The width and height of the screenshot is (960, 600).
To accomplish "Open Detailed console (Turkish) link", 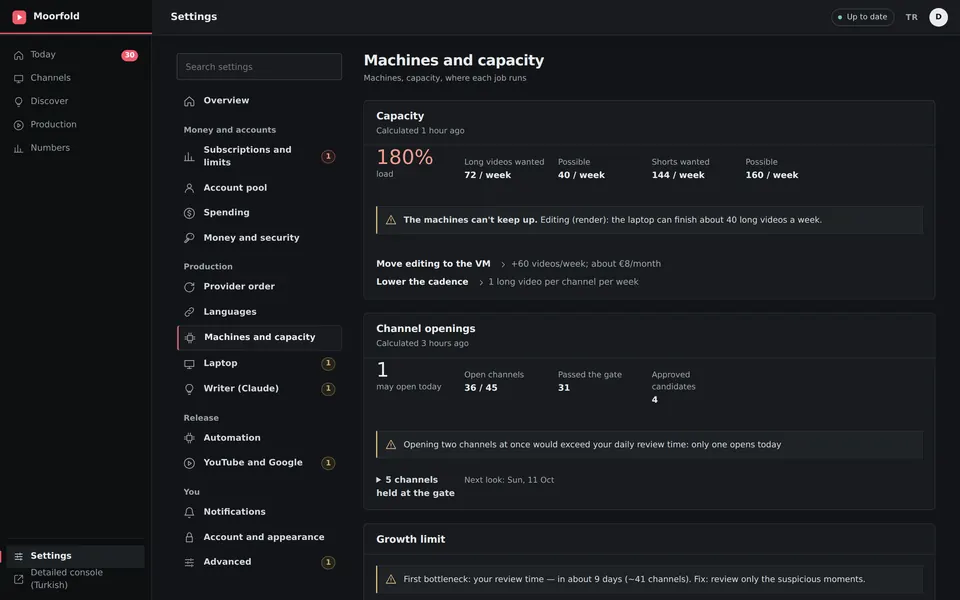I will [75, 579].
